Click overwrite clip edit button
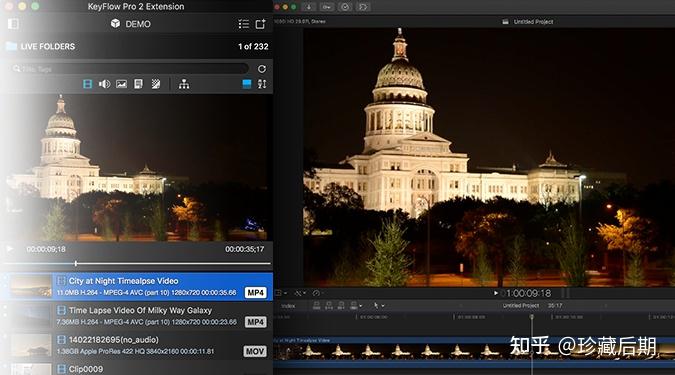The image size is (675, 375). pyautogui.click(x=353, y=306)
